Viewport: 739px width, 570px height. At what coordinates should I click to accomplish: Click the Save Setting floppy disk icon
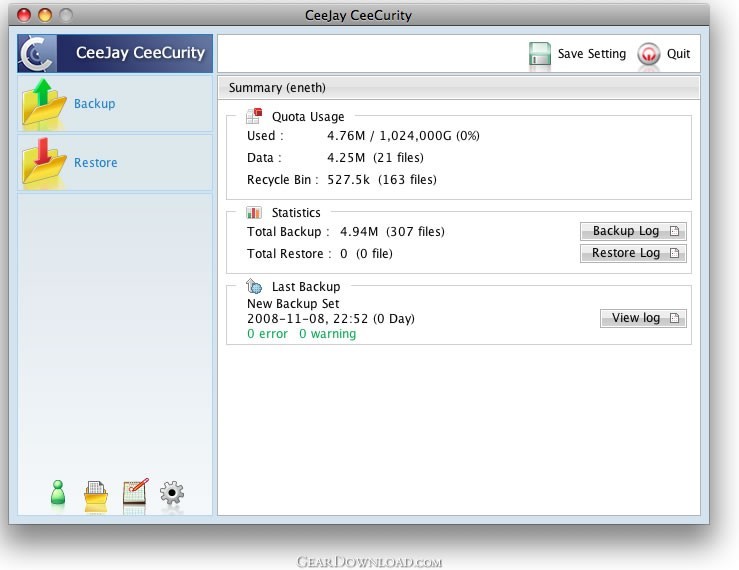click(540, 54)
